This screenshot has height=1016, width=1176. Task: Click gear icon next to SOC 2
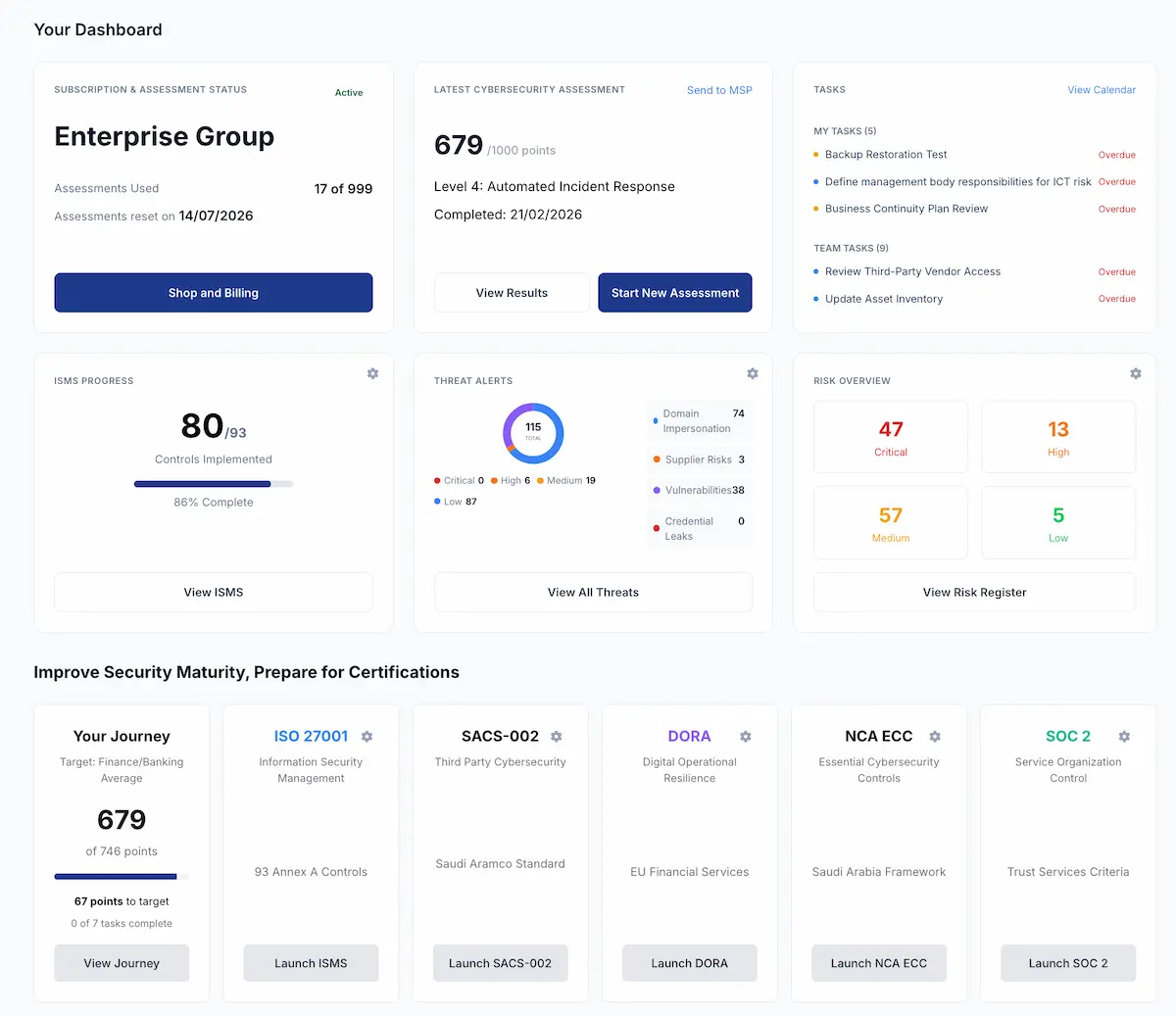1124,736
